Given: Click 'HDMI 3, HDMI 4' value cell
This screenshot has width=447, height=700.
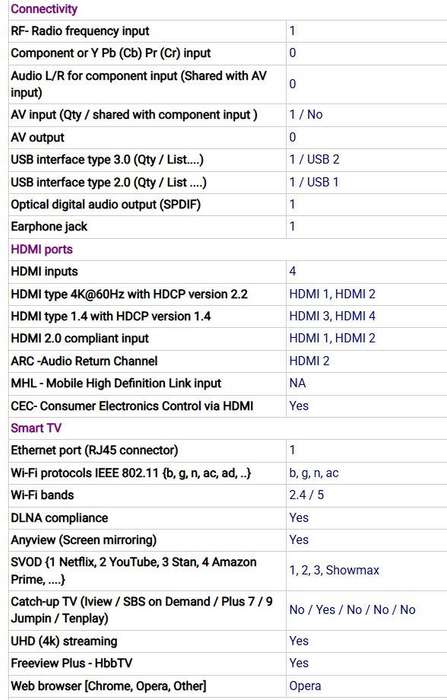Looking at the screenshot, I should (x=332, y=316).
